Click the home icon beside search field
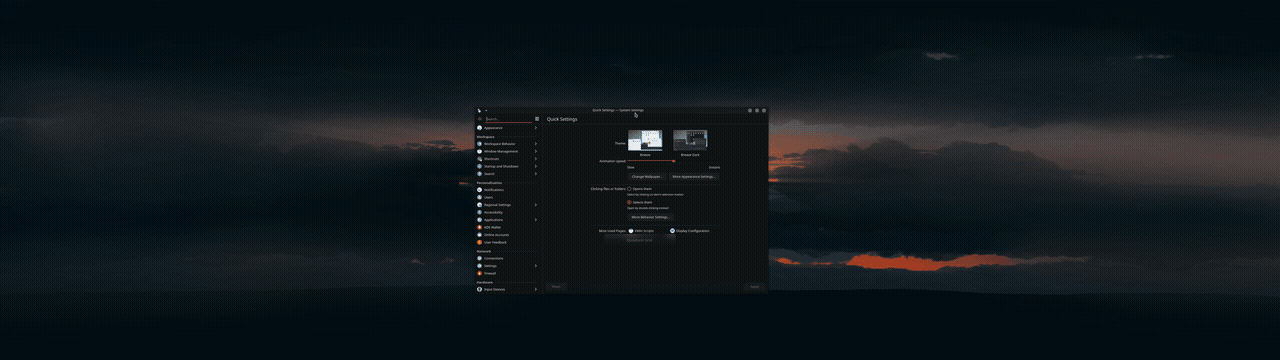Image resolution: width=1280 pixels, height=360 pixels. click(x=480, y=119)
